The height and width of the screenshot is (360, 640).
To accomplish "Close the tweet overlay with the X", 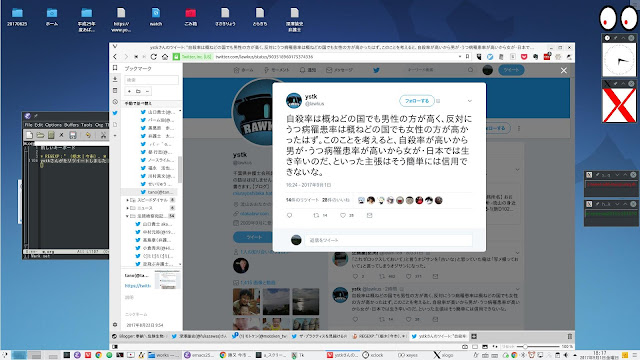I will (564, 71).
